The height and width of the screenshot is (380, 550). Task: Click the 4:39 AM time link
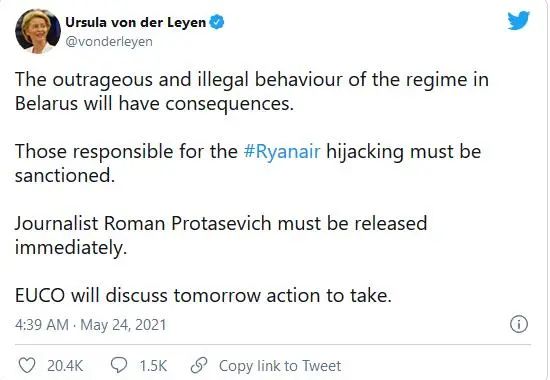(x=42, y=325)
